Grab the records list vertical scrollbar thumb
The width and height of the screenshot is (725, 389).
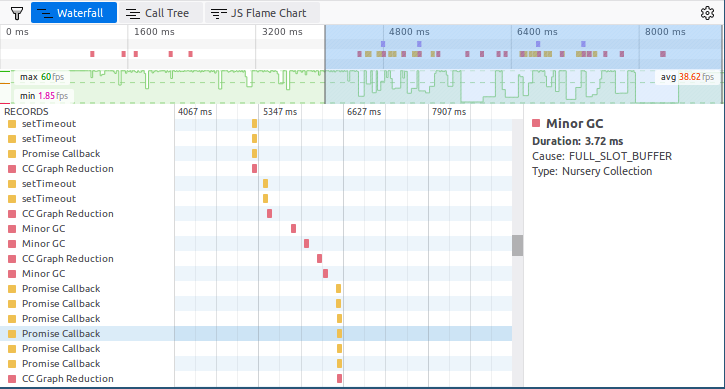517,245
